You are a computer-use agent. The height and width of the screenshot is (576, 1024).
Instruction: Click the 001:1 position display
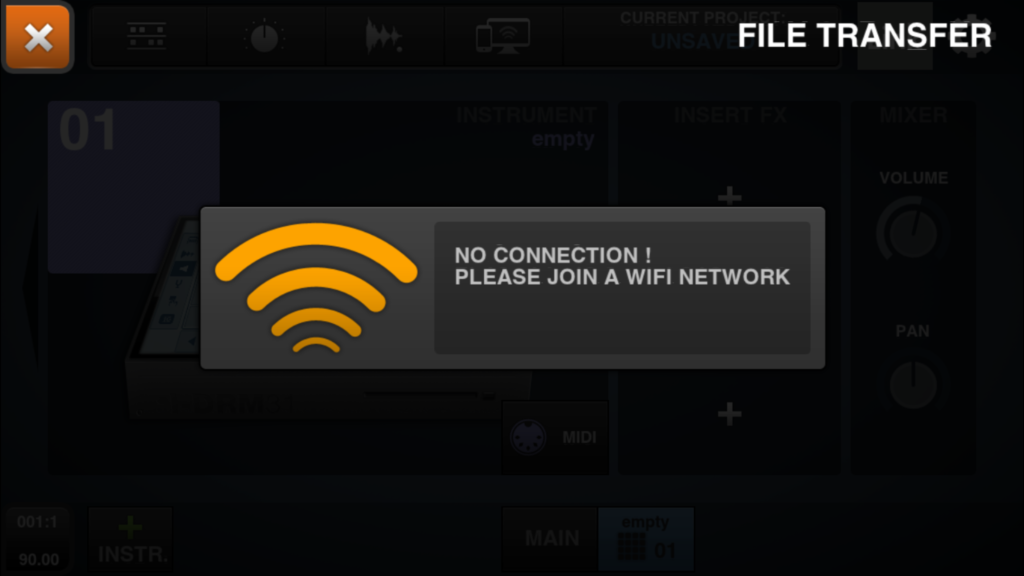click(37, 522)
